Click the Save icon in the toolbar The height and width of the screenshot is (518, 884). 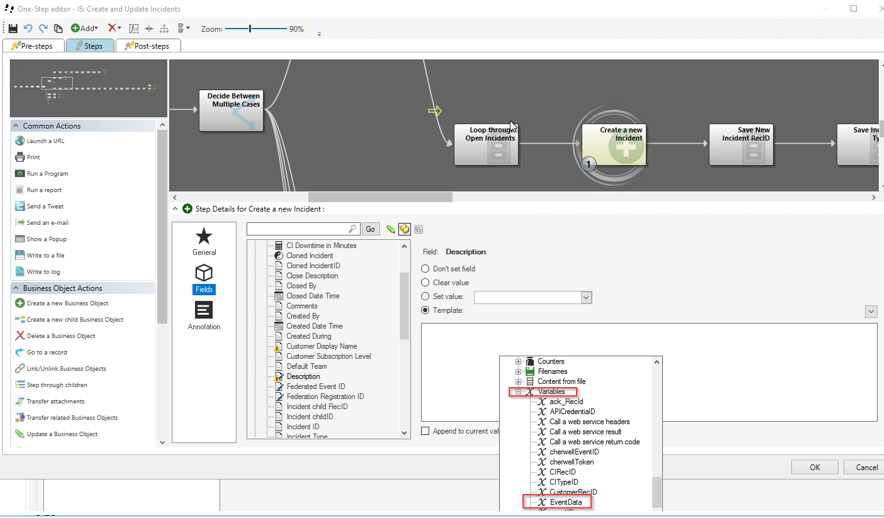click(x=13, y=29)
